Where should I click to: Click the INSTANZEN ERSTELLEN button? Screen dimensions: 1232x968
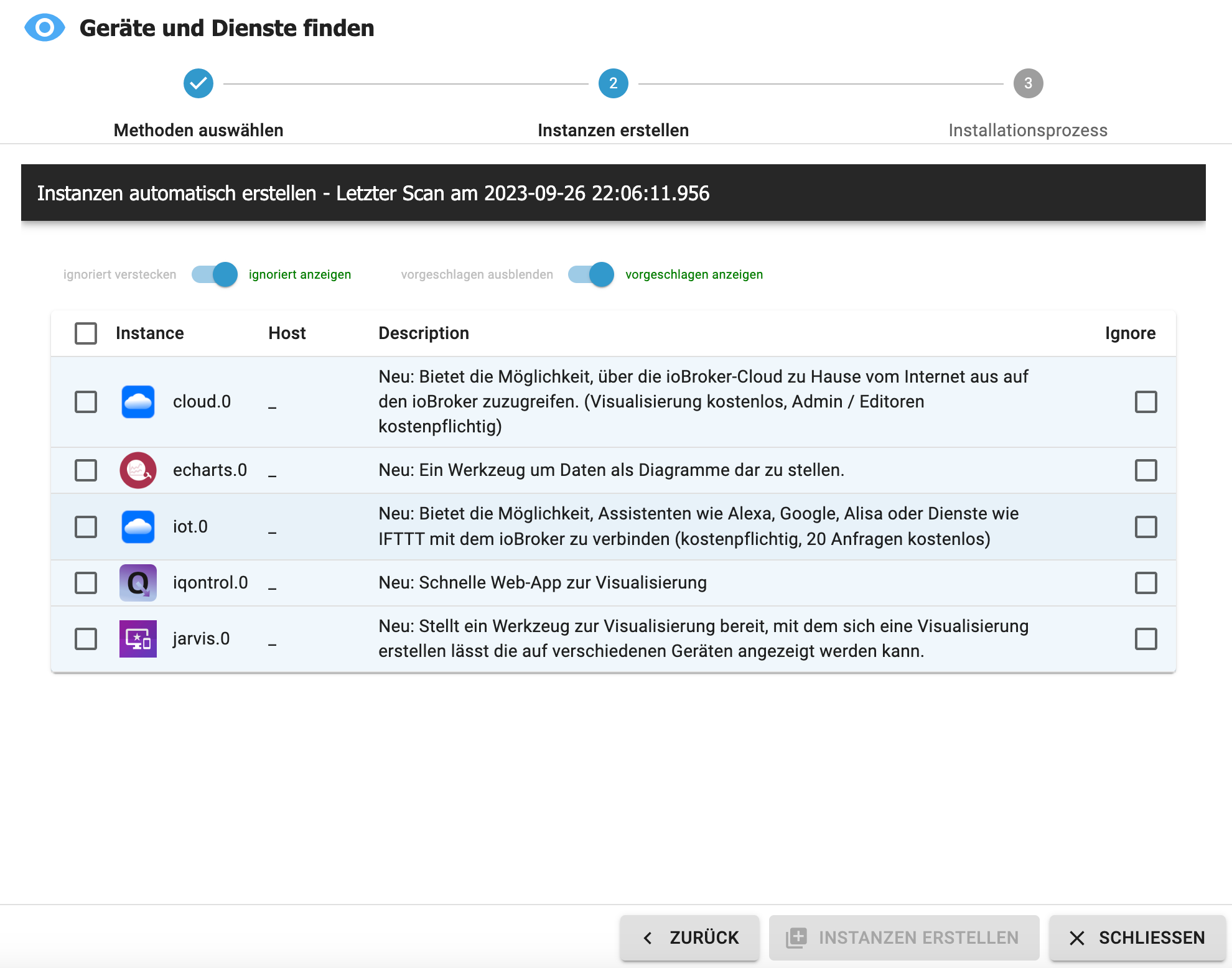[x=904, y=938]
